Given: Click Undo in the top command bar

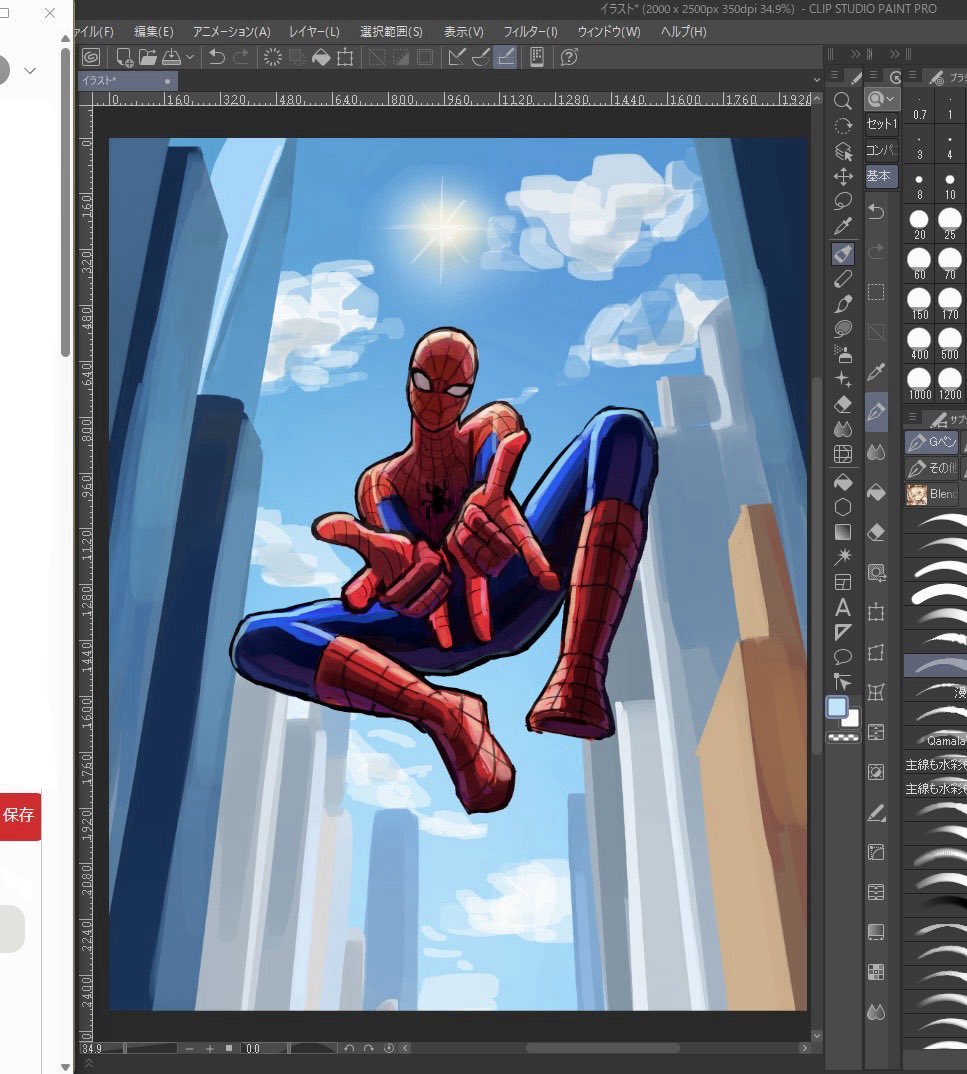Looking at the screenshot, I should (x=216, y=57).
